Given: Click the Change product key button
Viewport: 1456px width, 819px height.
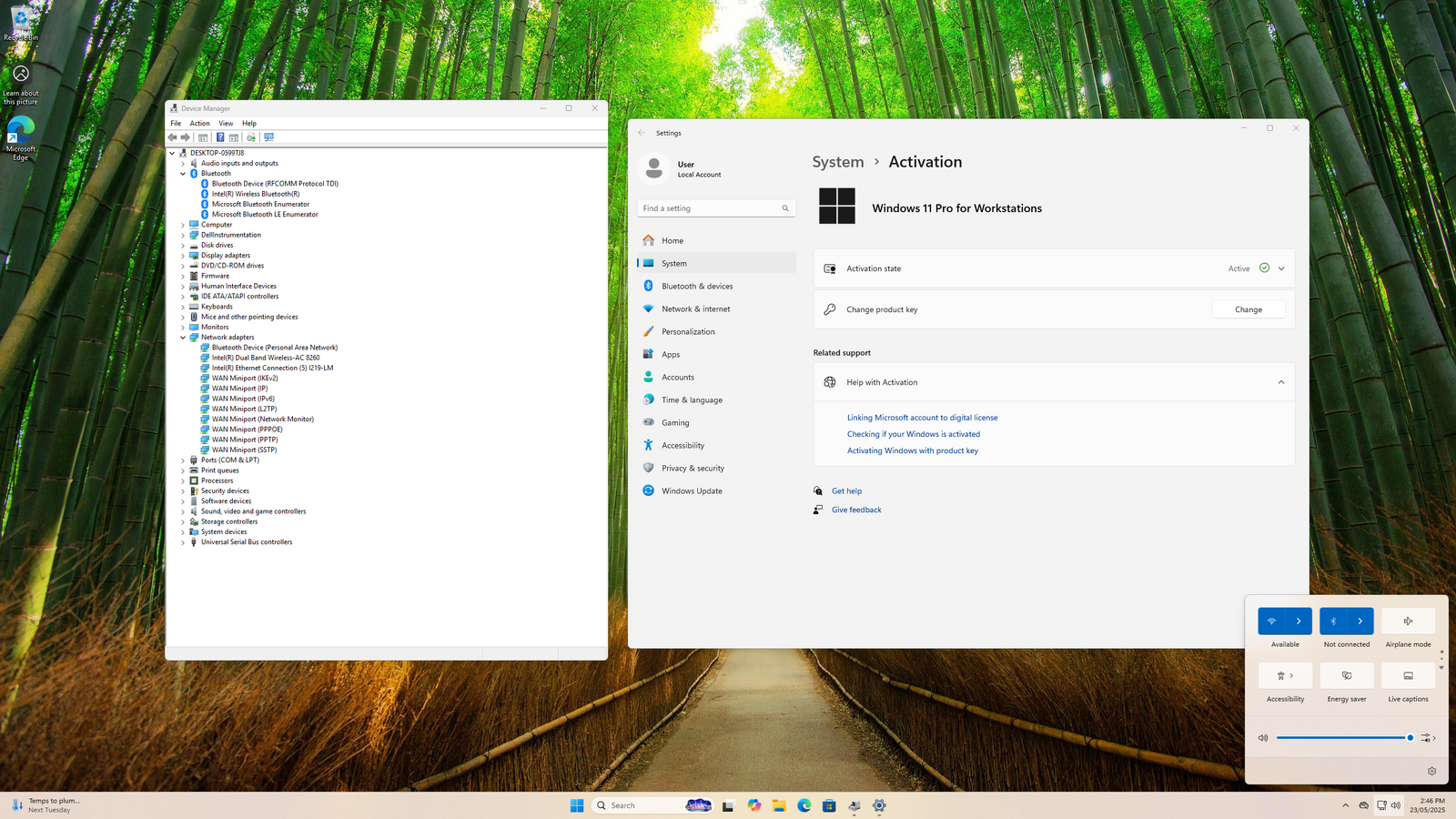Looking at the screenshot, I should [1249, 309].
